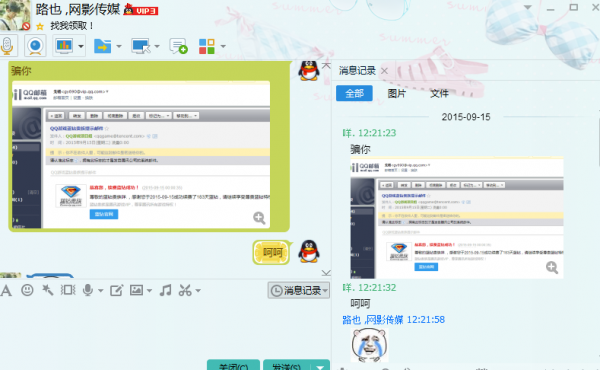Start a voice call with microphone icon

[7, 46]
